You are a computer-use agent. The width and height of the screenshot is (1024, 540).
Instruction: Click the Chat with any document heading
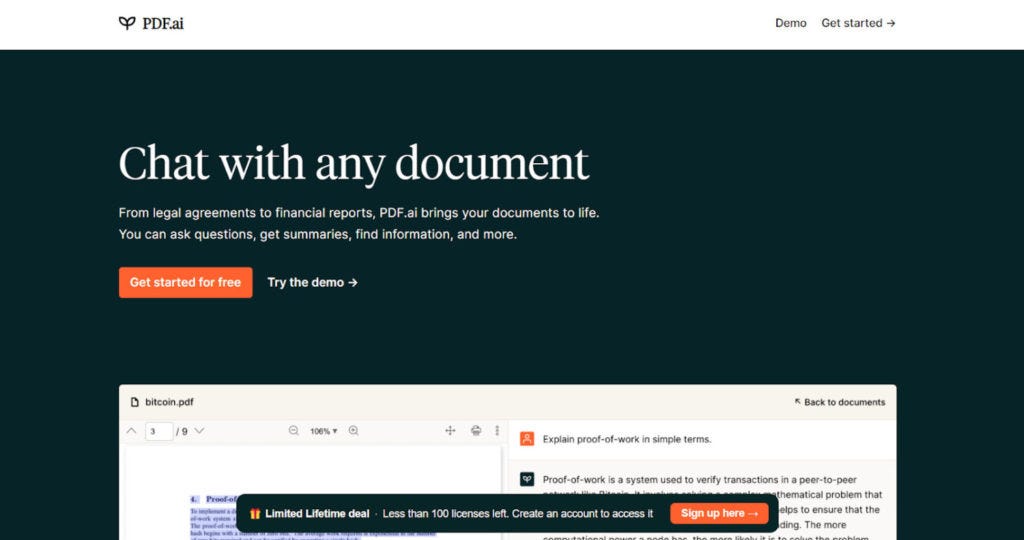[353, 163]
